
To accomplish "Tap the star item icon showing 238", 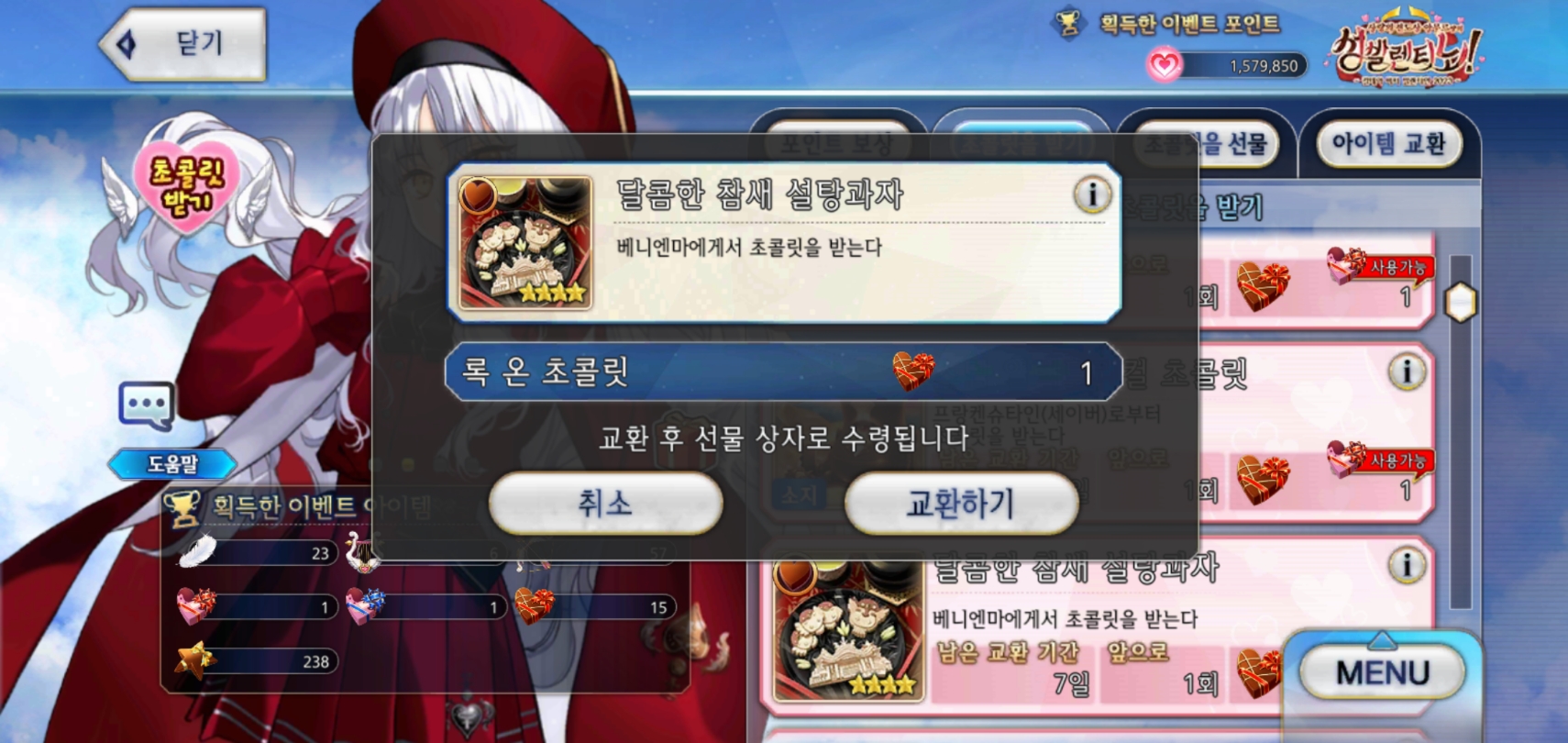I will click(195, 660).
